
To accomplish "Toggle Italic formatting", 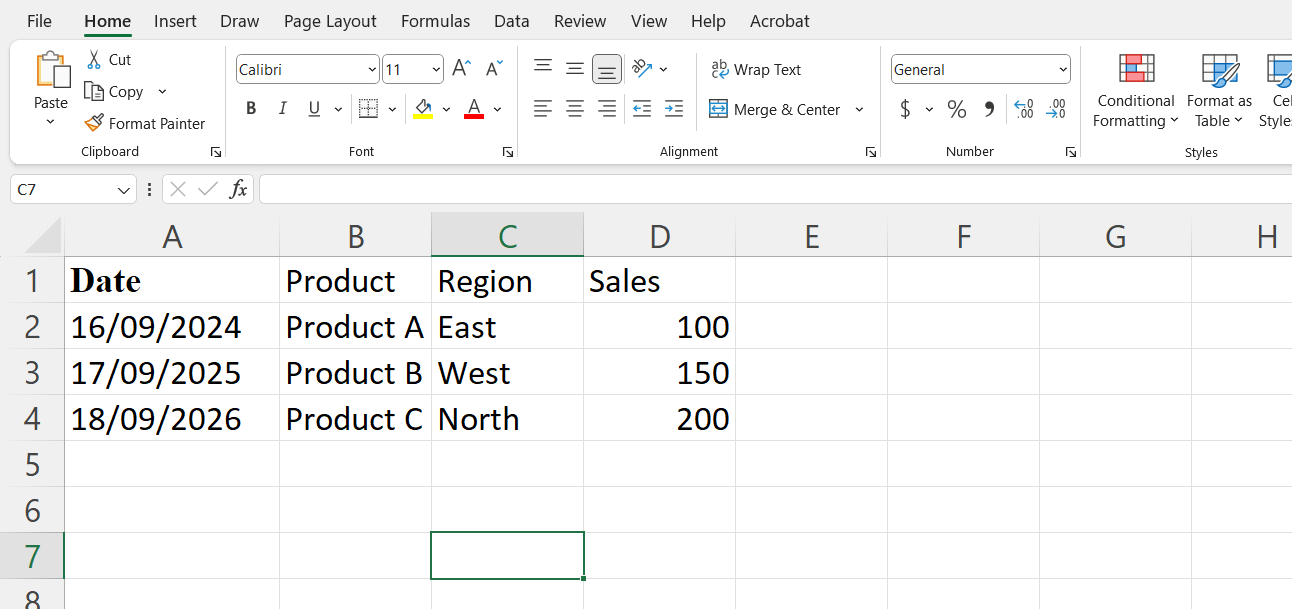I will (x=282, y=109).
